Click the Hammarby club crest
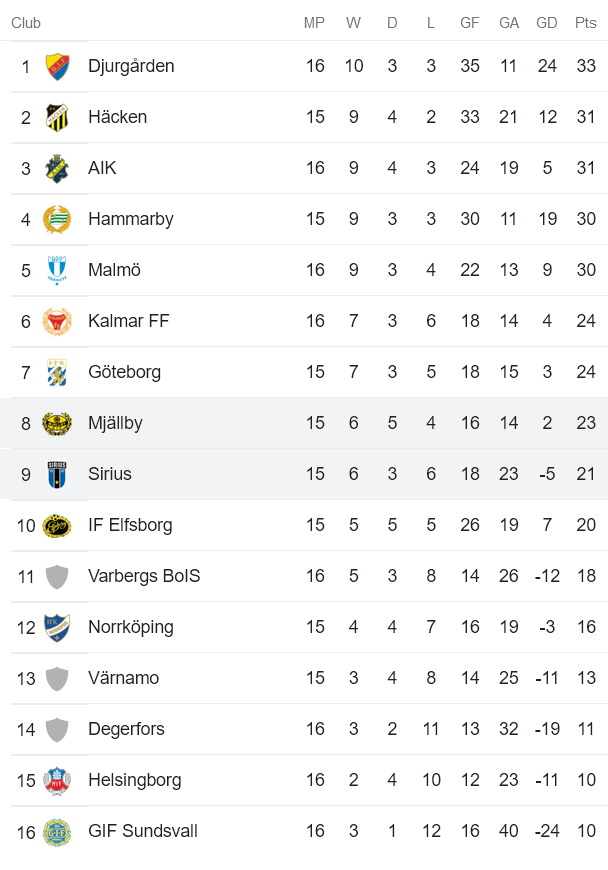608x870 pixels. pos(57,219)
